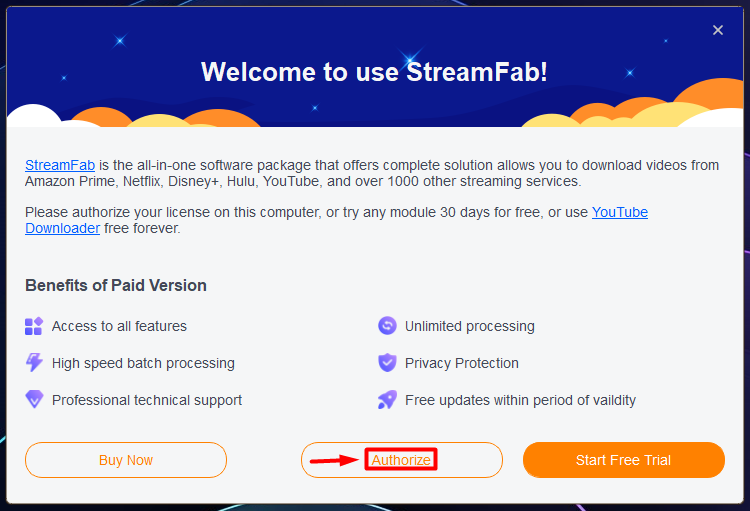Click the 'Privacy Protection' label
This screenshot has height=511, width=750.
click(x=461, y=363)
